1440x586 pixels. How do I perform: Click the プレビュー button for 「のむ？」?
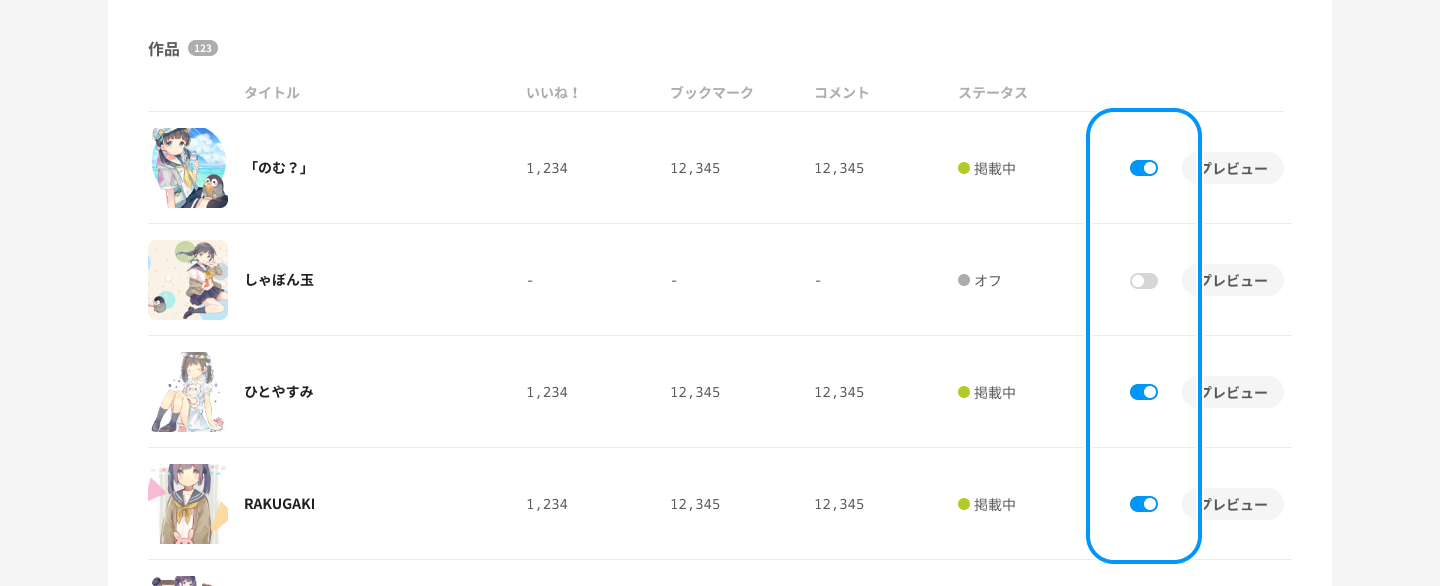click(x=1240, y=168)
